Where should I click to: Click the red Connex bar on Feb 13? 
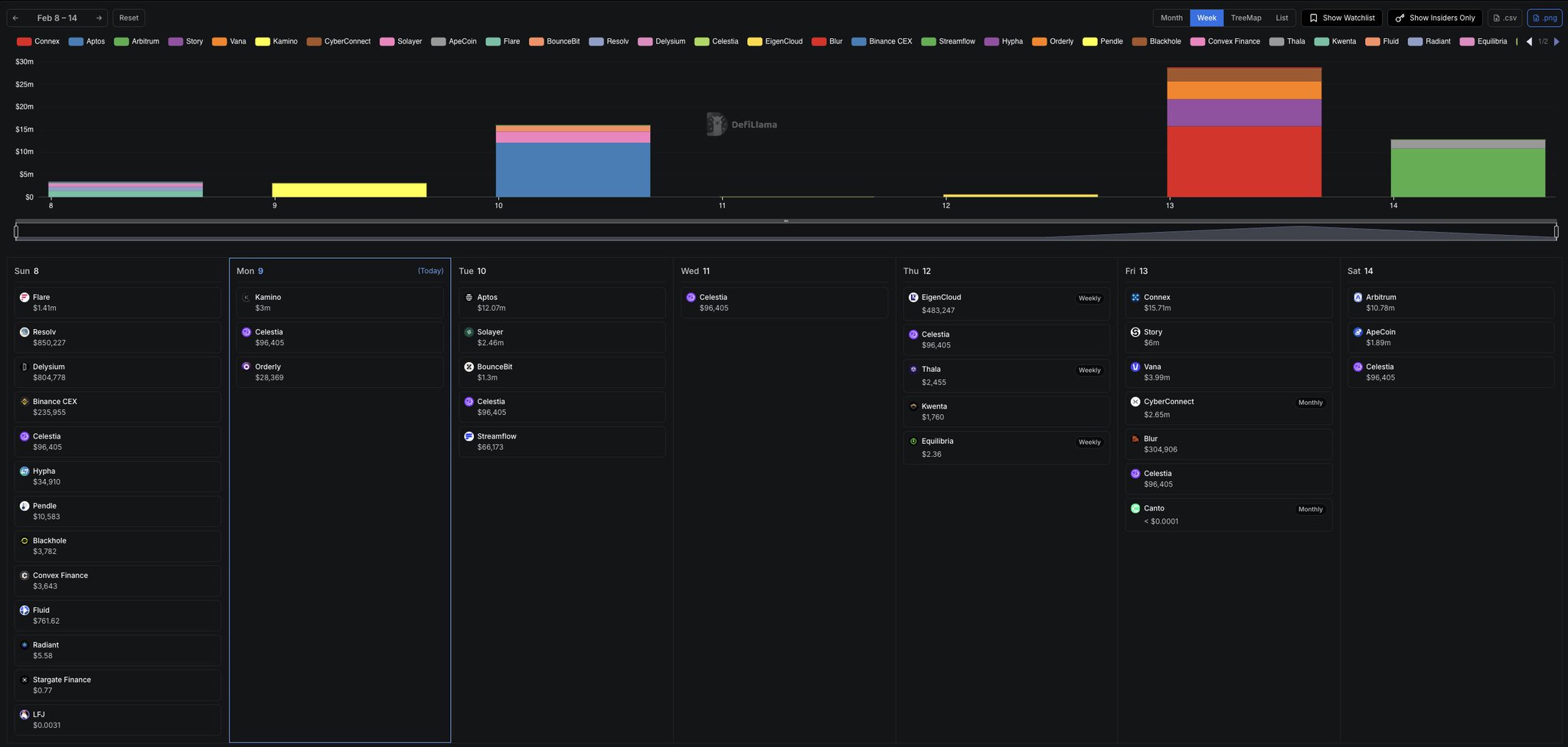1243,161
